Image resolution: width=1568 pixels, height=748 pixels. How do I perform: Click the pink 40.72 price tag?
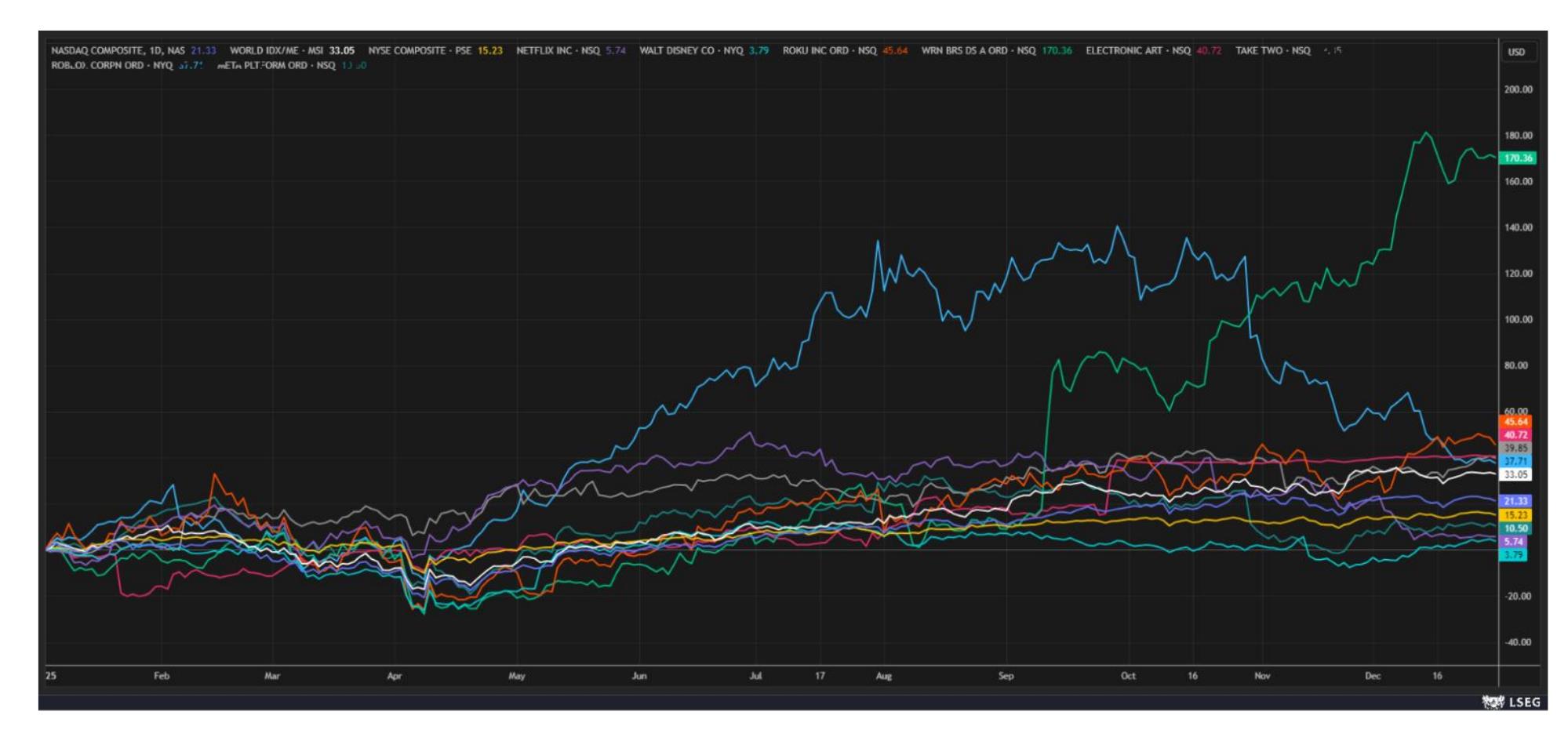[1515, 434]
